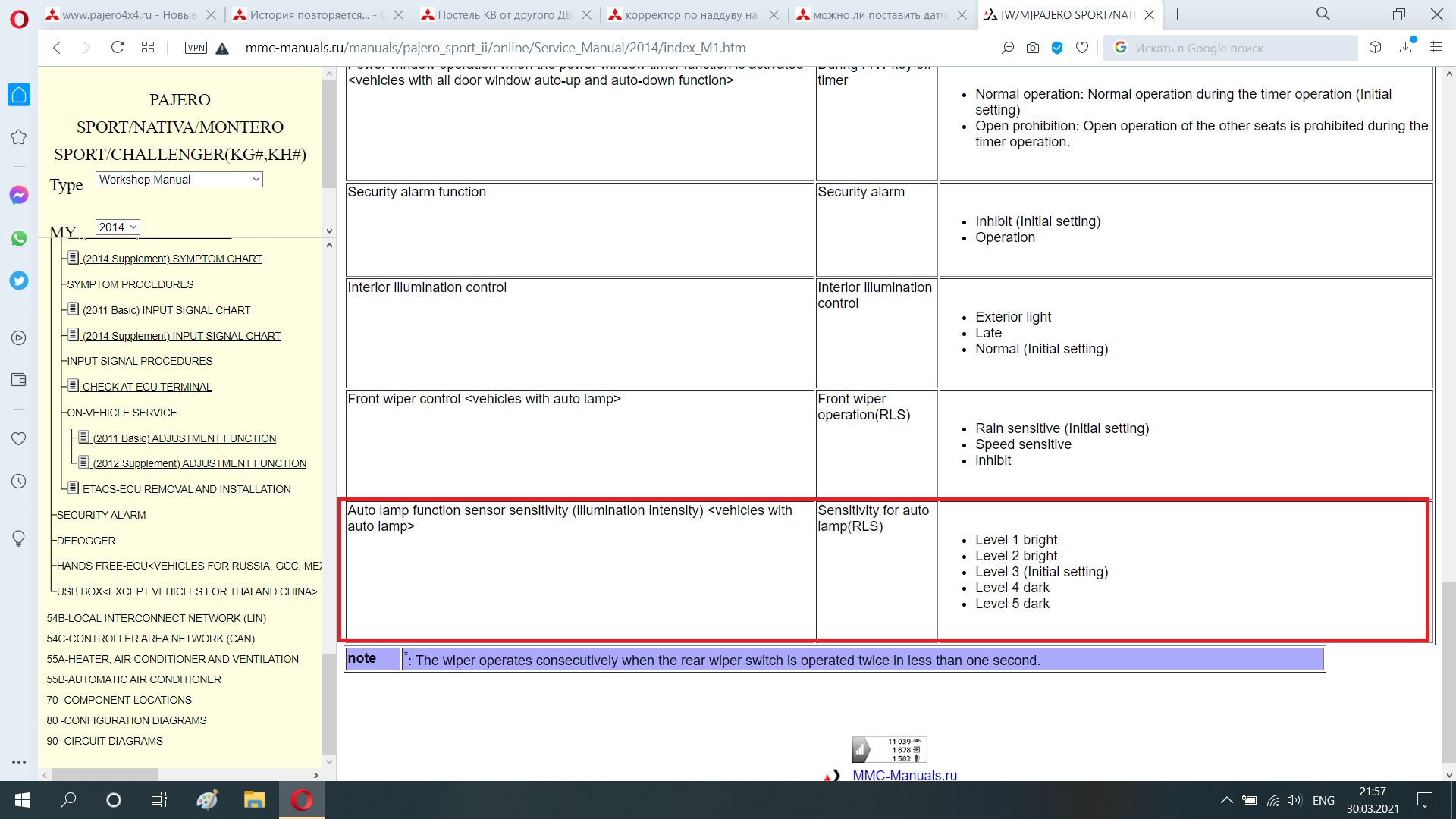Open the model year 2014 dropdown
The width and height of the screenshot is (1456, 819).
pos(118,227)
